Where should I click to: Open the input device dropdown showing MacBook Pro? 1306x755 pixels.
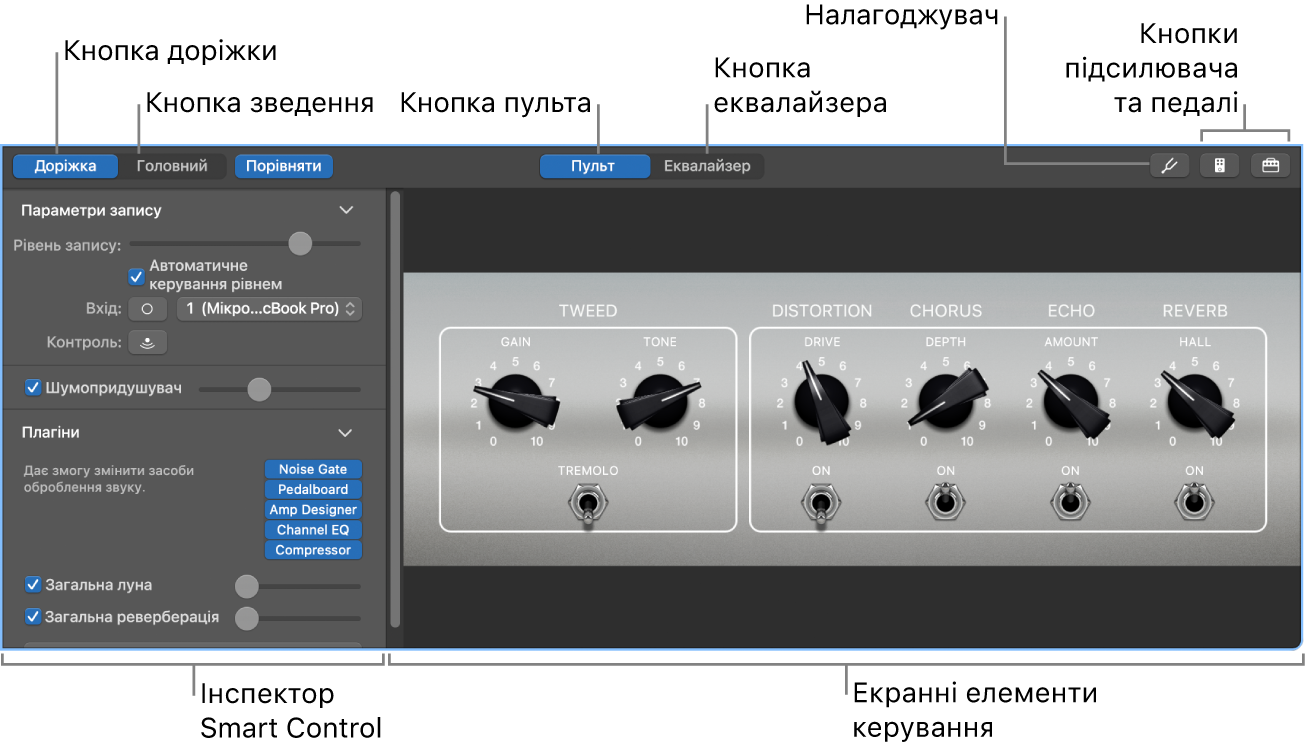(x=269, y=308)
